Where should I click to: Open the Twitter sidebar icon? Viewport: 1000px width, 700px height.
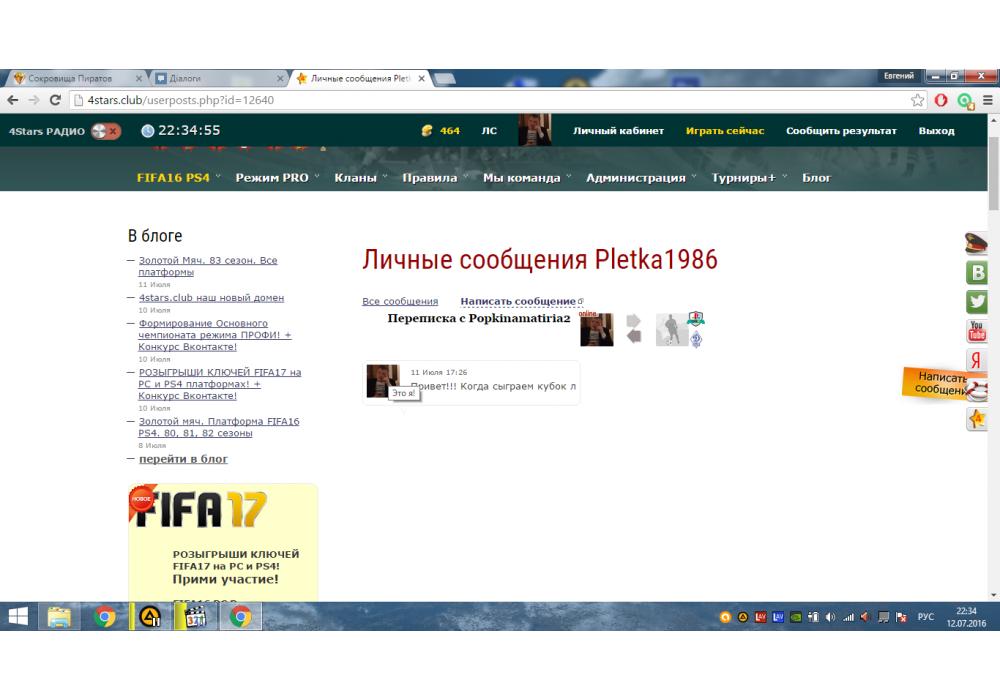click(x=976, y=302)
